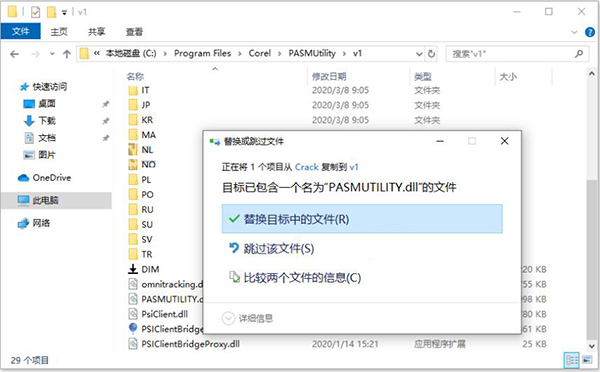This screenshot has width=600, height=372.
Task: Open the recent locations dropdown arrow
Action: pos(52,54)
